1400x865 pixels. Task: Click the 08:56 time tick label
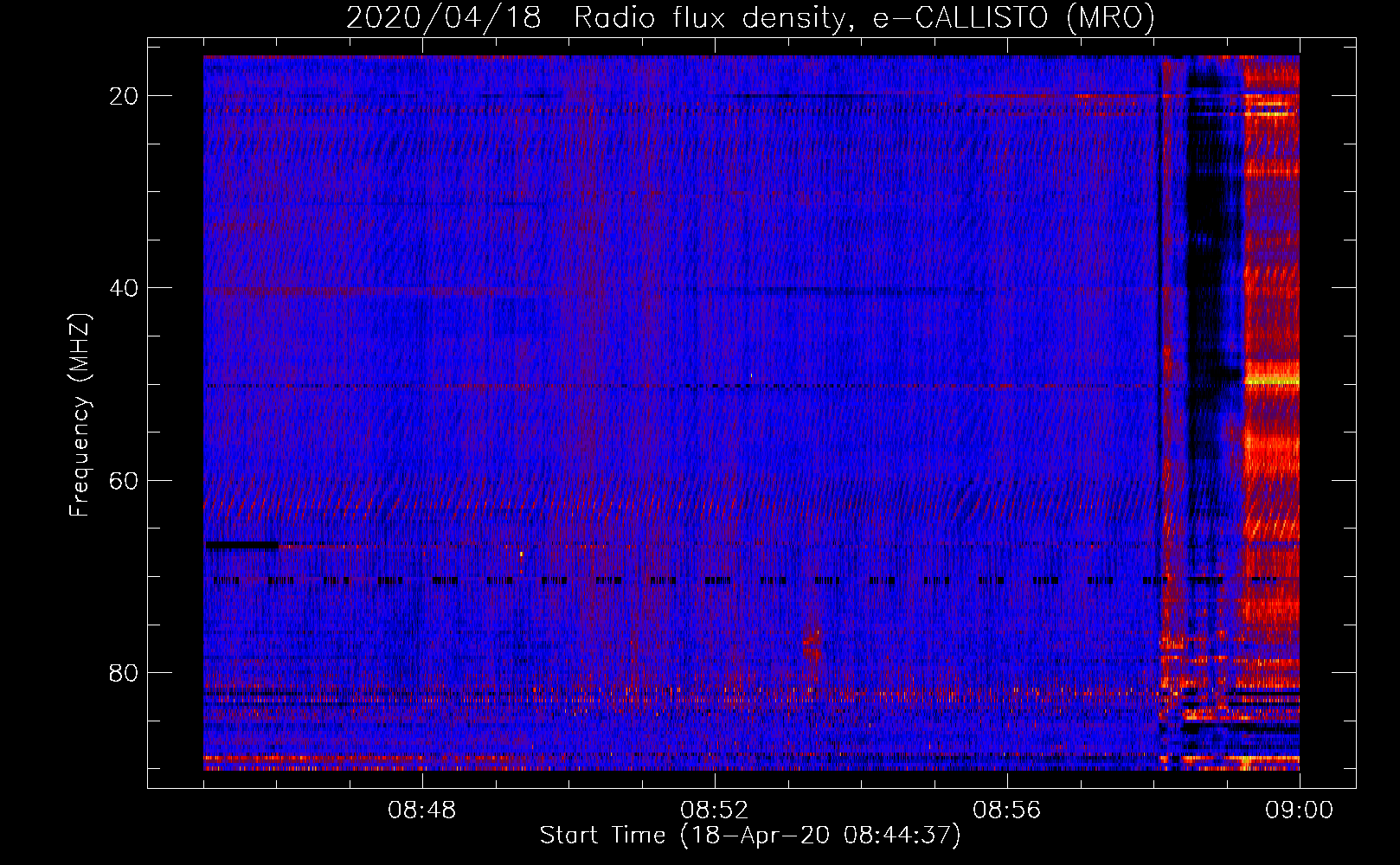point(1007,811)
